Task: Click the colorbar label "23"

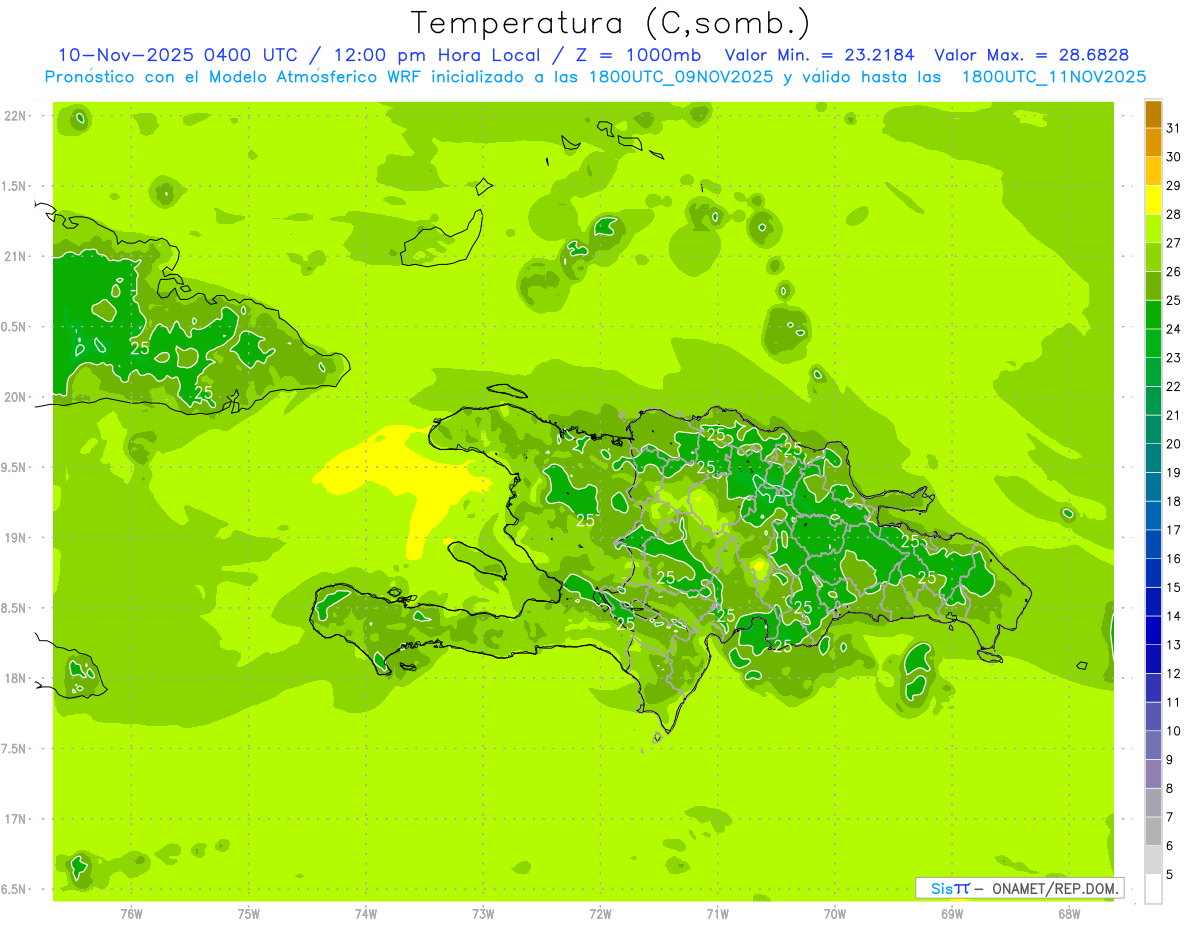Action: click(1174, 358)
